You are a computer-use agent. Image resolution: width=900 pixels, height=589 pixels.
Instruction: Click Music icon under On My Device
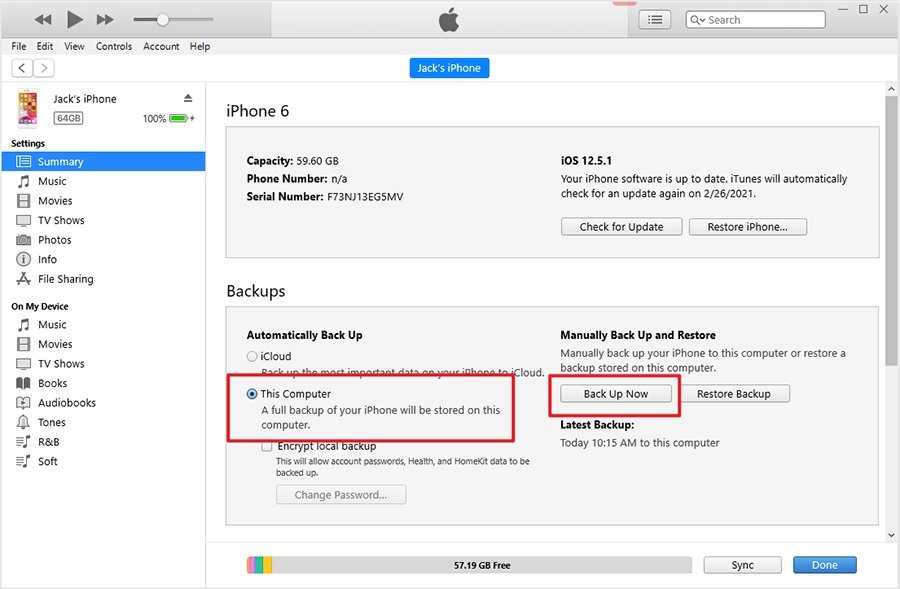[23, 325]
